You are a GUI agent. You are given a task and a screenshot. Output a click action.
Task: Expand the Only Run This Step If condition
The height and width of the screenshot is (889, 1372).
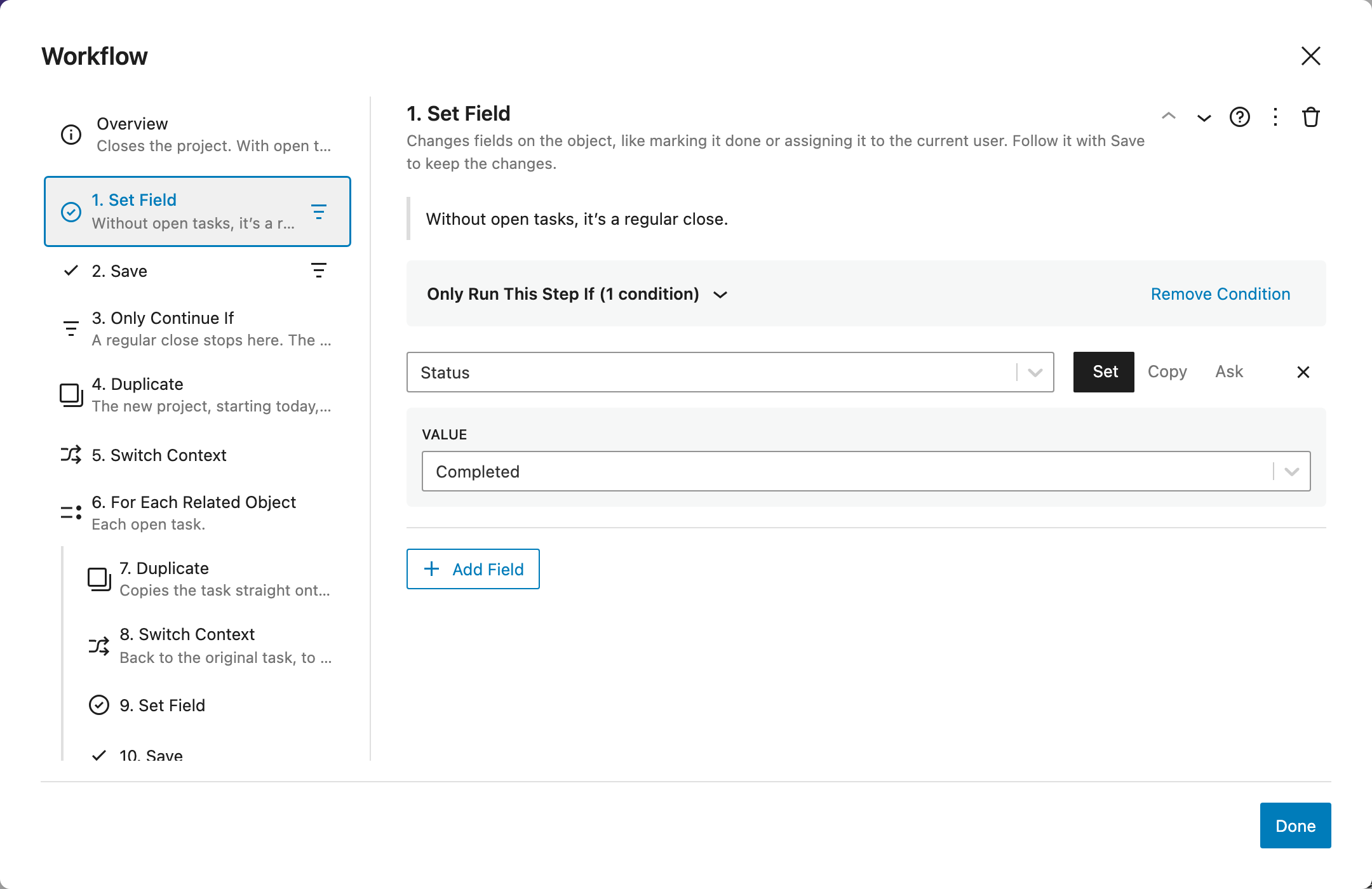[577, 294]
